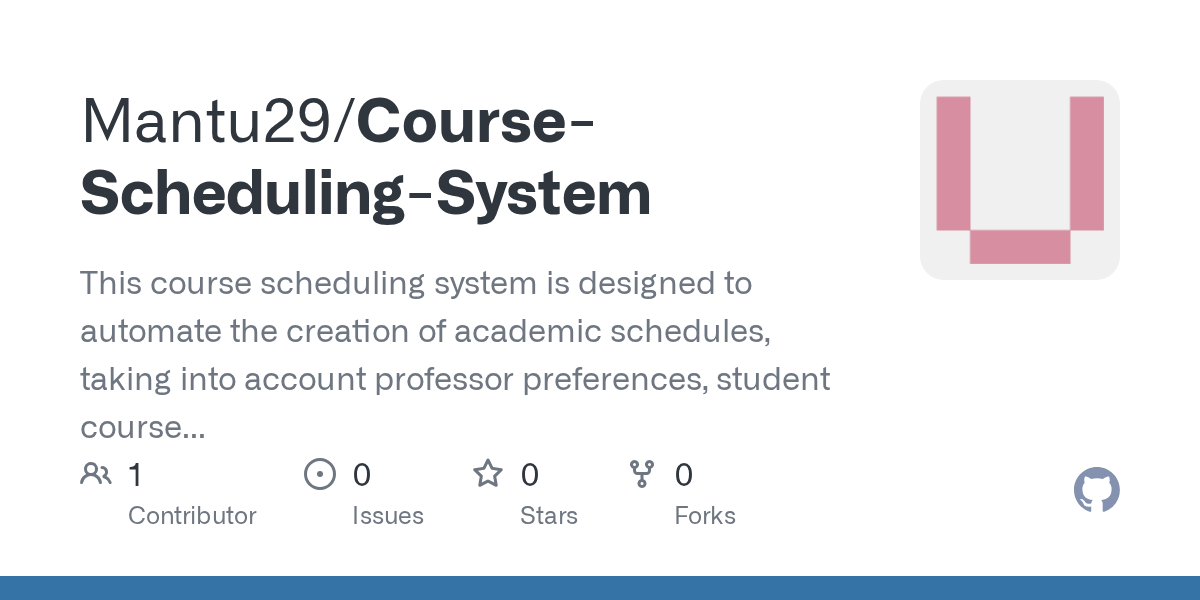Open the pink identicon avatar image
This screenshot has width=1200, height=600.
point(1020,180)
